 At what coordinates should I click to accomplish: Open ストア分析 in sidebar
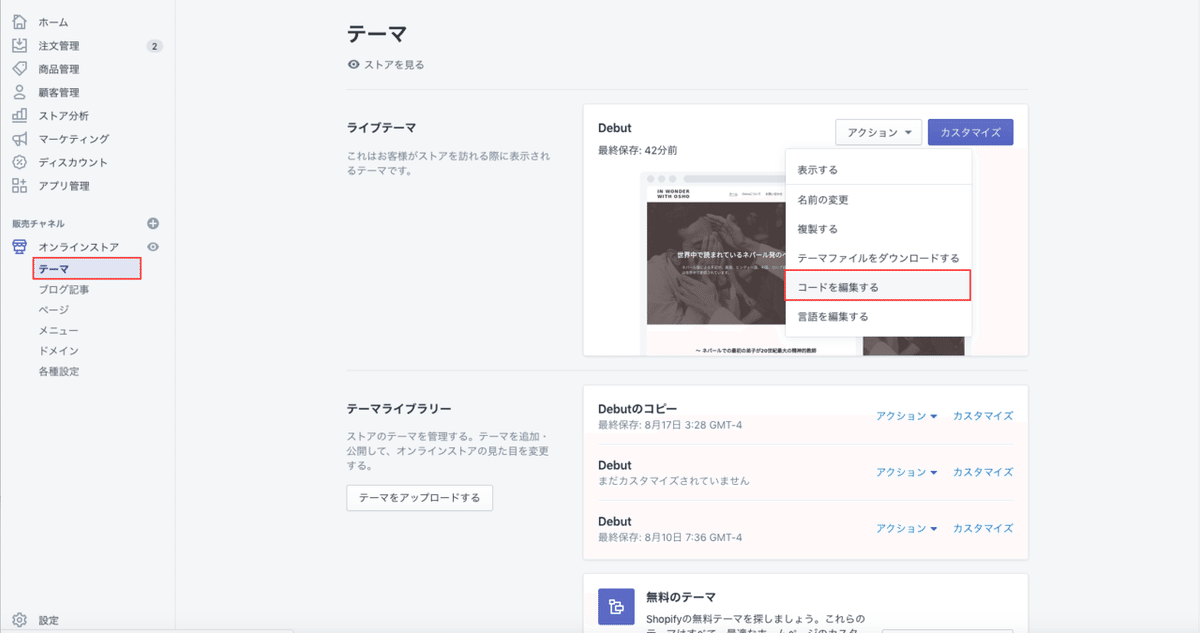tap(64, 116)
